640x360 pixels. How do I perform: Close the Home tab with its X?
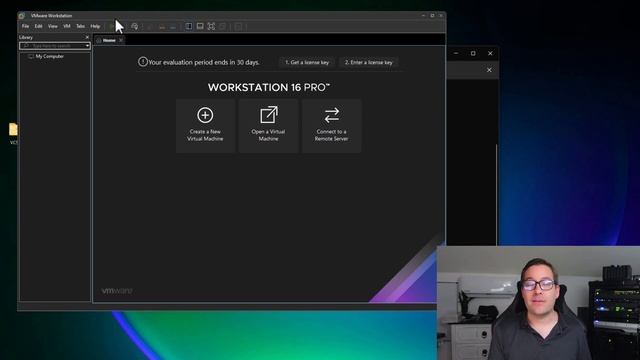pyautogui.click(x=121, y=40)
